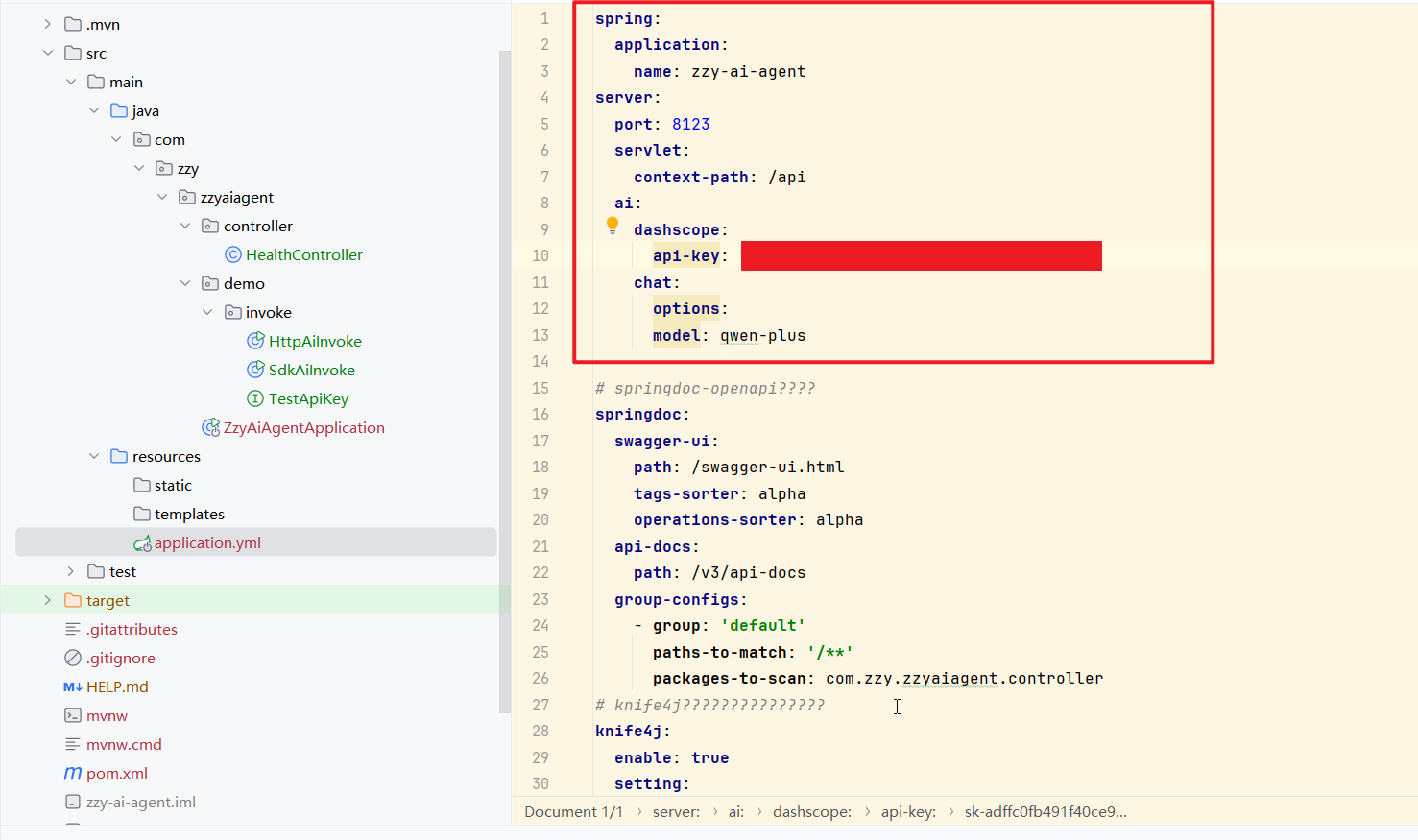1418x840 pixels.
Task: Collapse the zzy package chevron
Action: point(139,168)
